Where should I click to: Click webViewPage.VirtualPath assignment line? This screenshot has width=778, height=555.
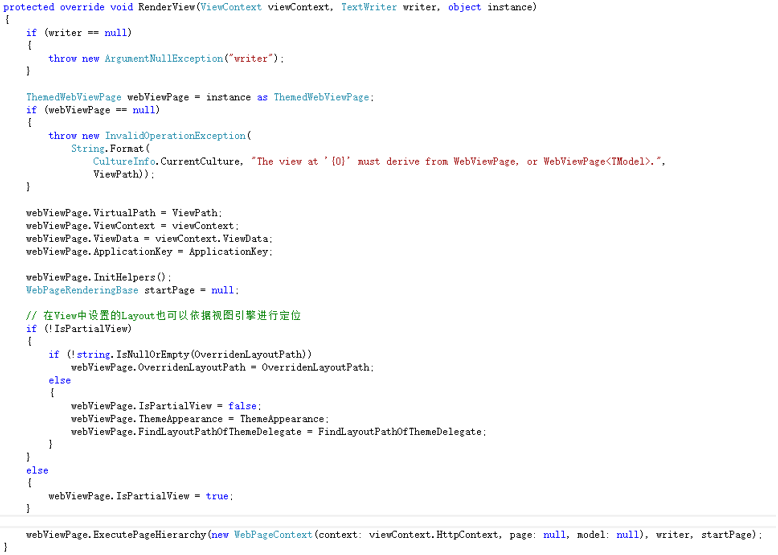tap(124, 213)
